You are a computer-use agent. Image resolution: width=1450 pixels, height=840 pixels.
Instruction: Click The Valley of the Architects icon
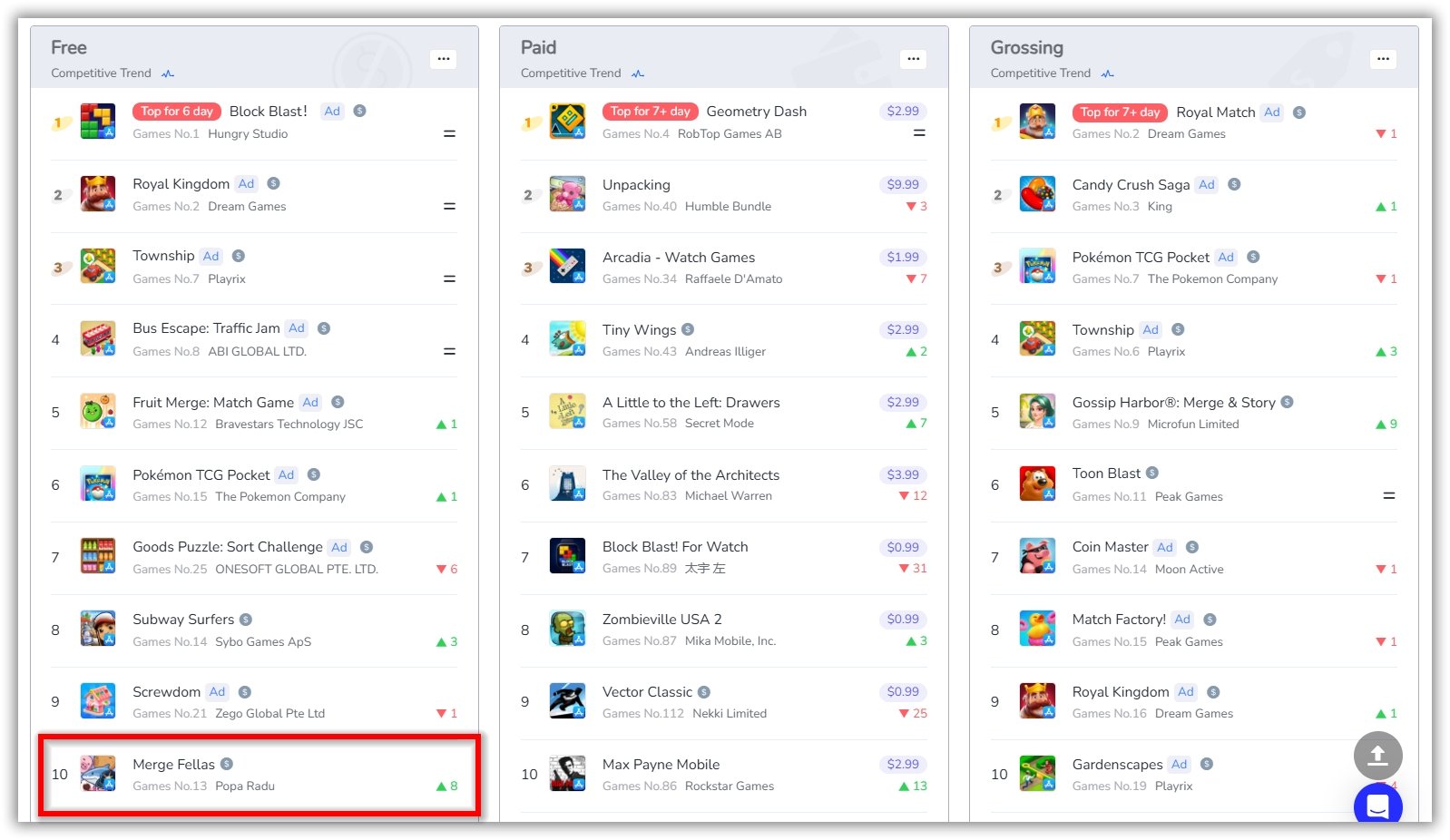(x=568, y=484)
